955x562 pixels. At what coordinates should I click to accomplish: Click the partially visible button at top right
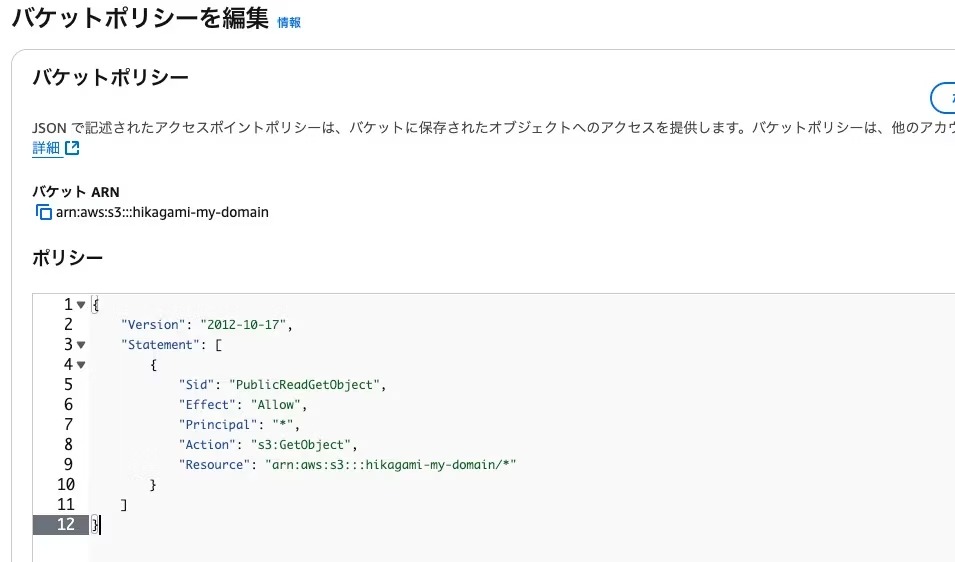[x=943, y=98]
